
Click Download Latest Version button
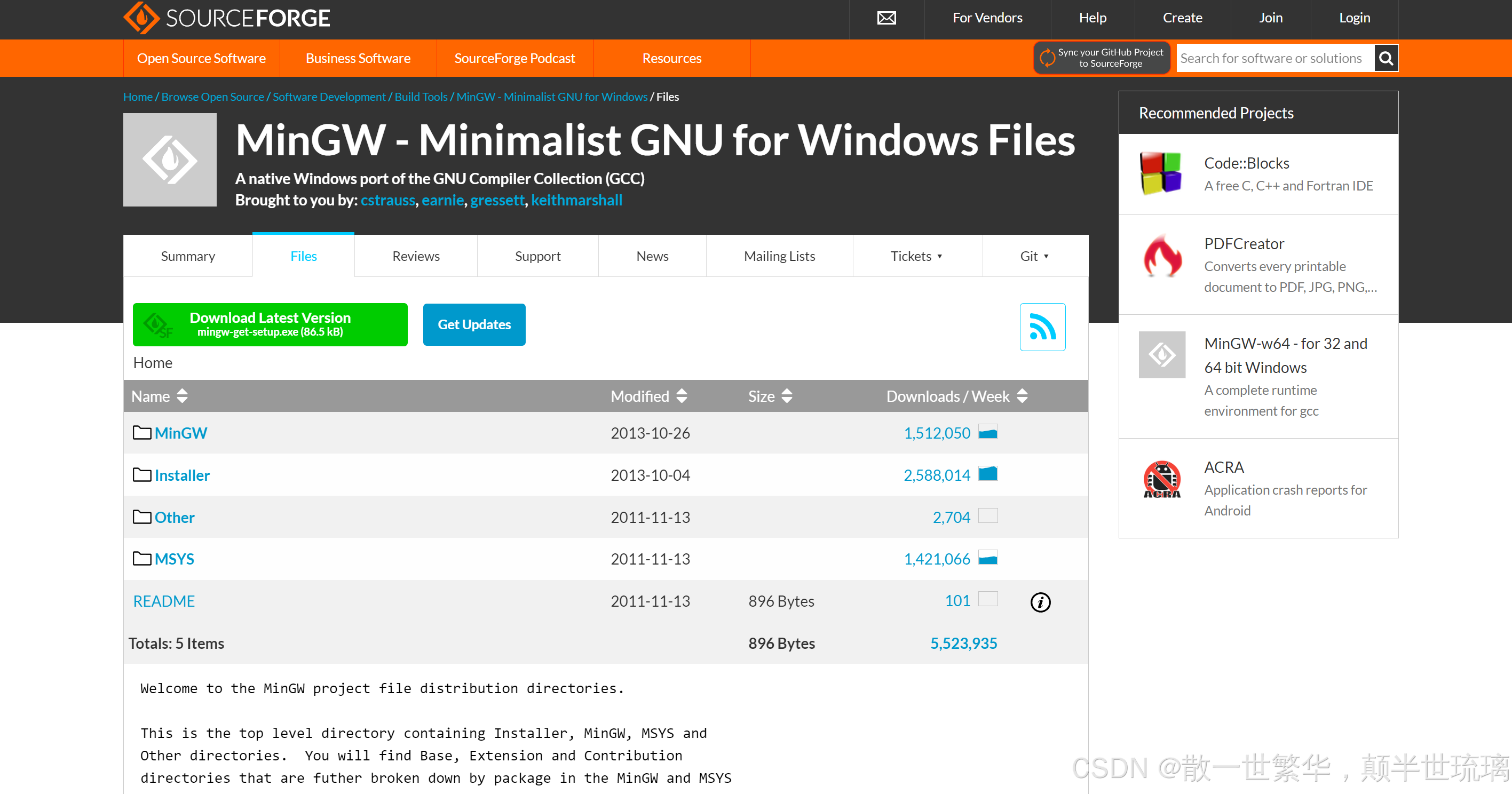pyautogui.click(x=270, y=324)
